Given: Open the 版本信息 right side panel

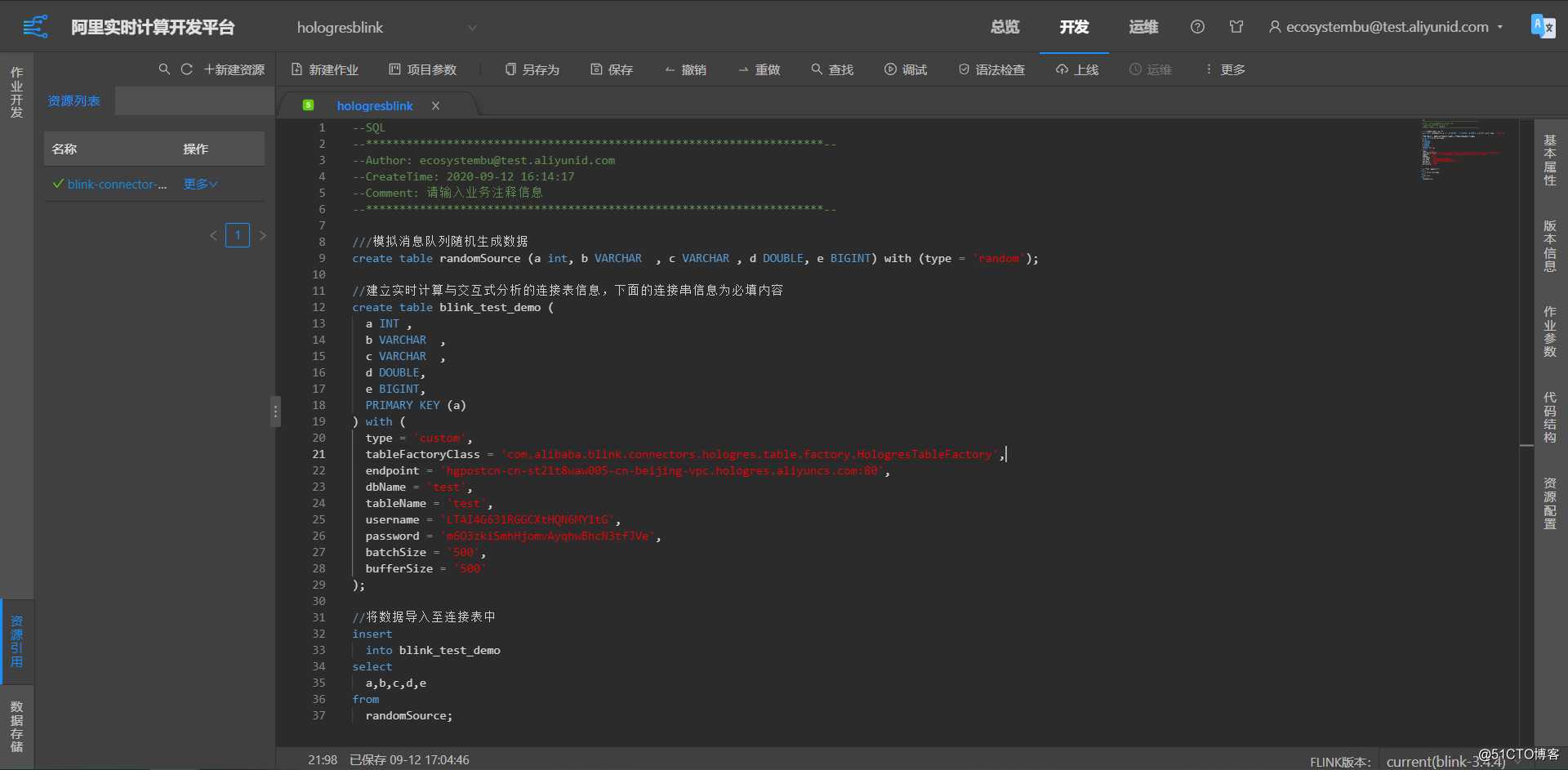Looking at the screenshot, I should [x=1550, y=246].
